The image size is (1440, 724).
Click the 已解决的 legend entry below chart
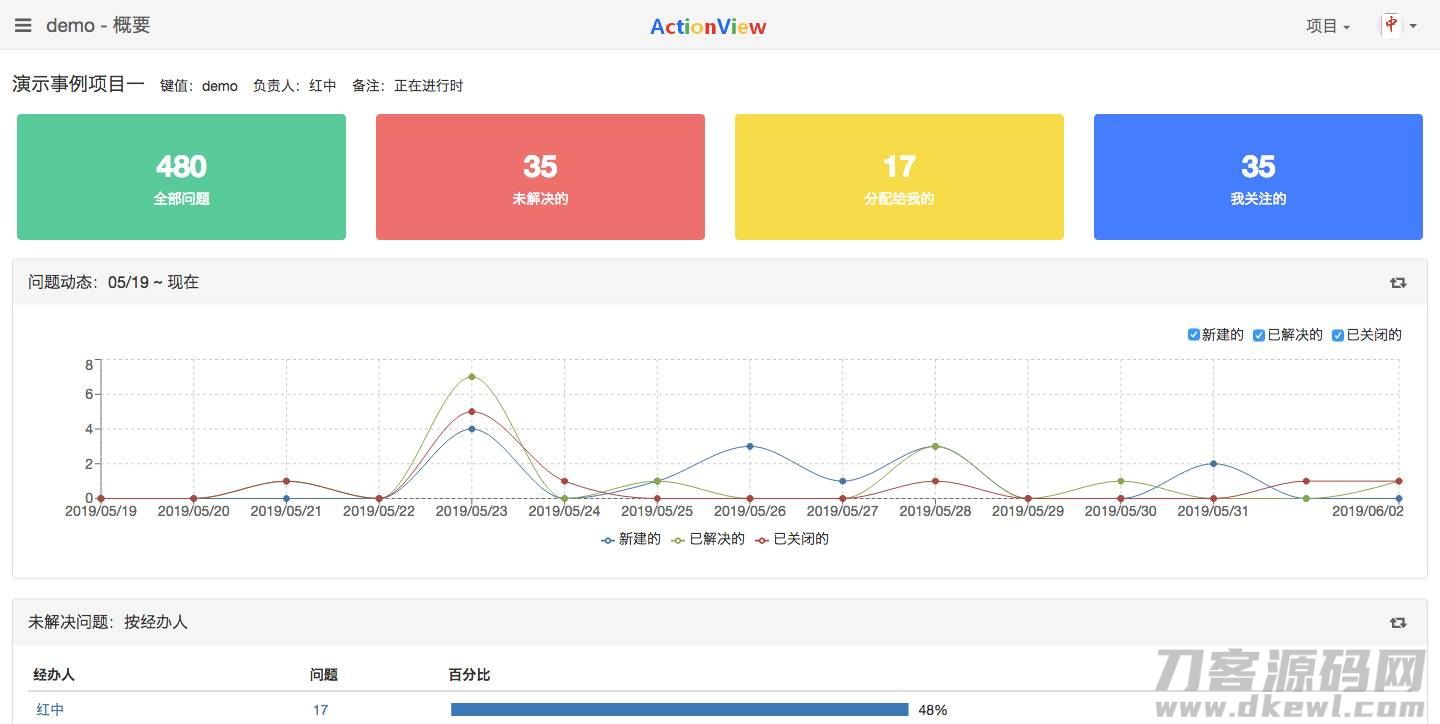click(708, 539)
